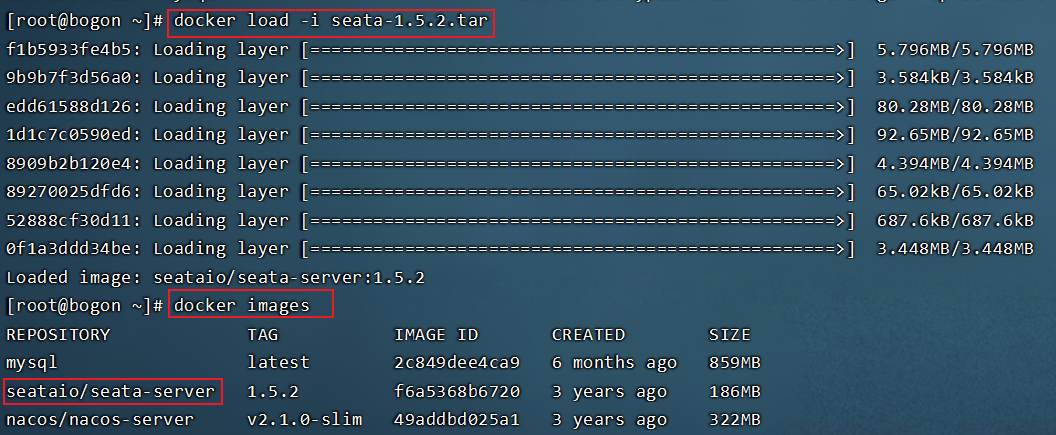Click the CREATED column header
This screenshot has height=435, width=1056.
tap(589, 335)
